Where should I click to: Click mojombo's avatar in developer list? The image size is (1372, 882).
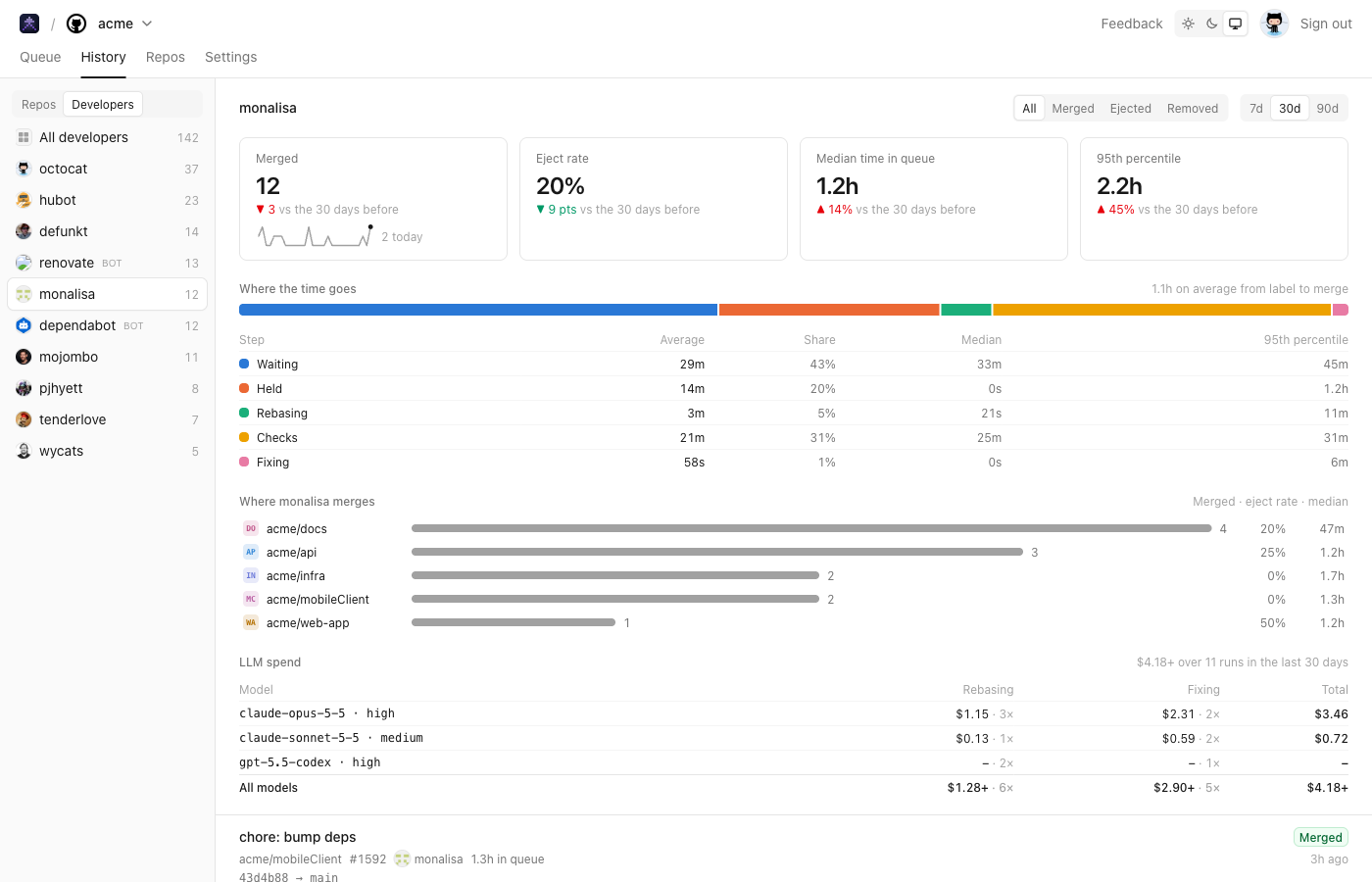[x=24, y=357]
